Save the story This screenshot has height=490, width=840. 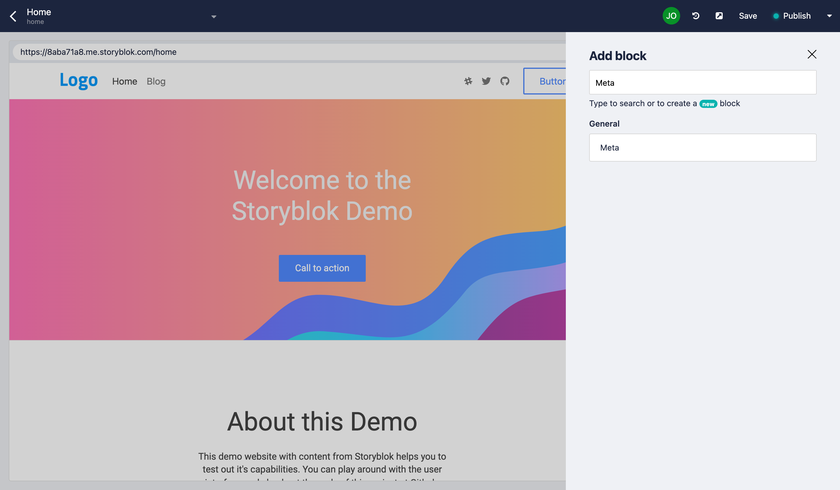[x=747, y=16]
